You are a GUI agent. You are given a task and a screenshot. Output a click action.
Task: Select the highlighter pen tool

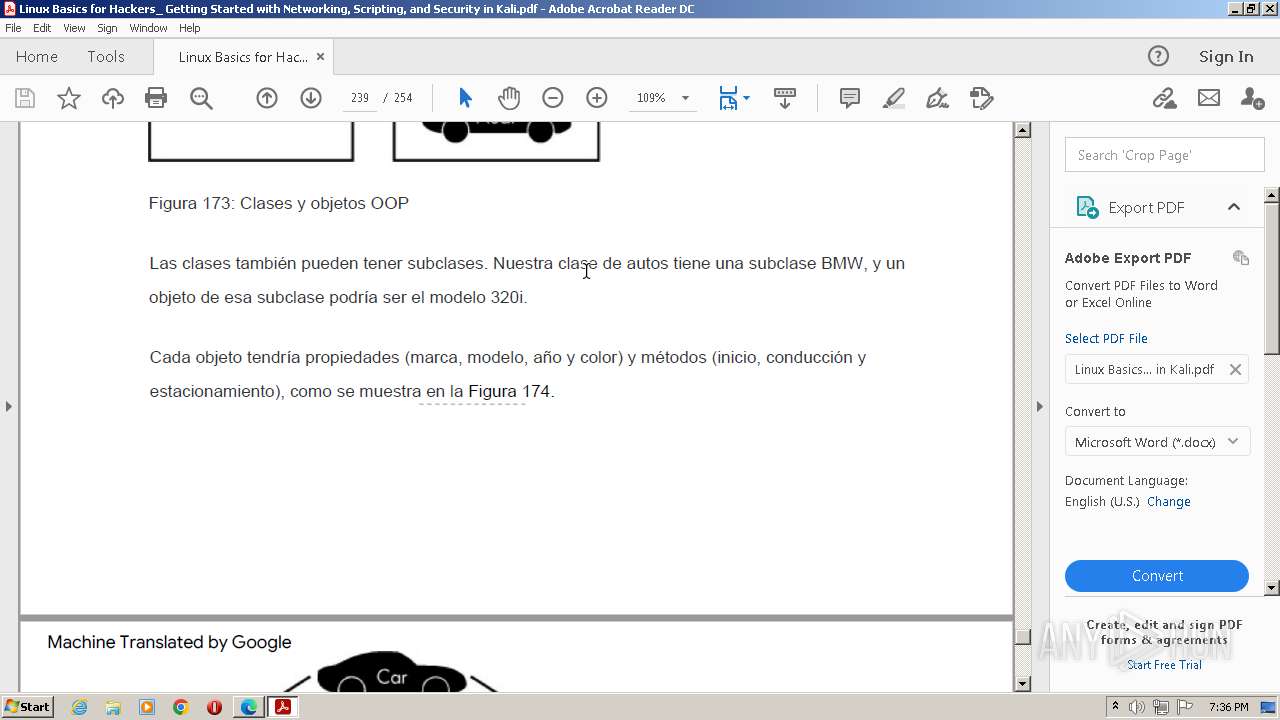pyautogui.click(x=894, y=98)
